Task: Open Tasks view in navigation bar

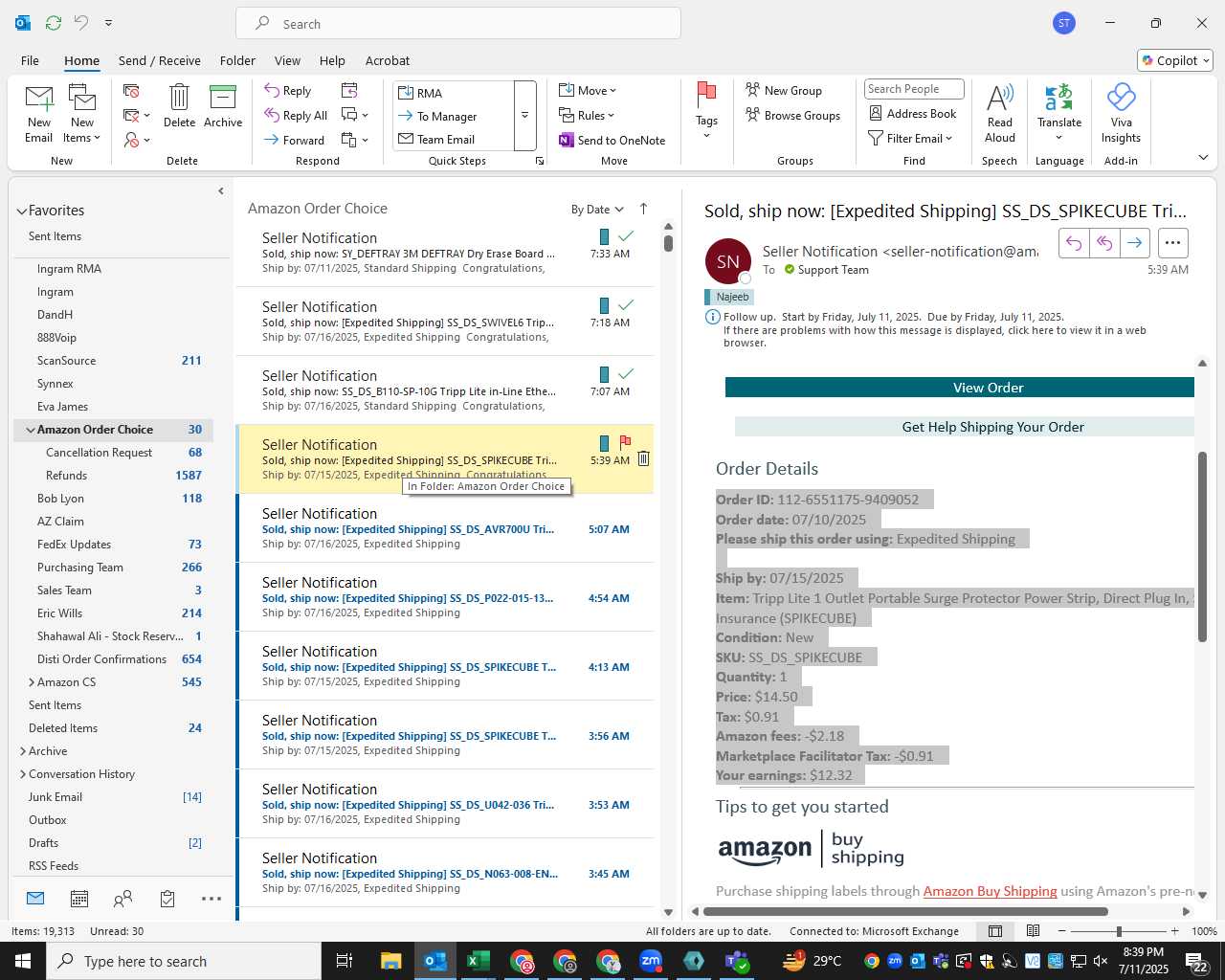Action: point(167,899)
